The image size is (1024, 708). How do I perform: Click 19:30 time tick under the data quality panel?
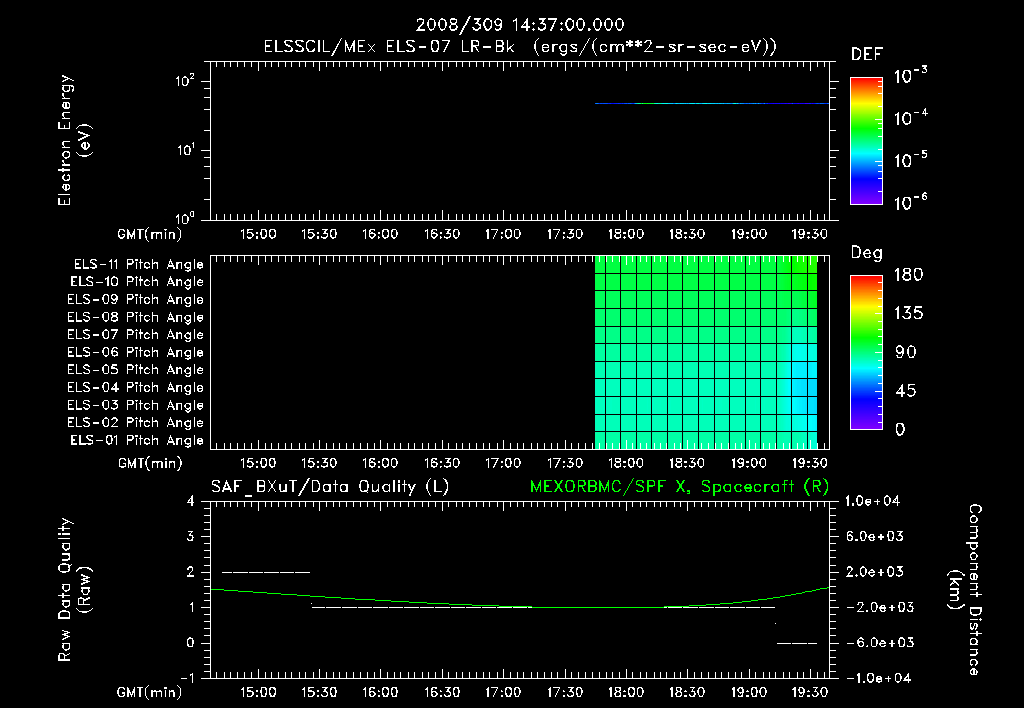[x=810, y=692]
